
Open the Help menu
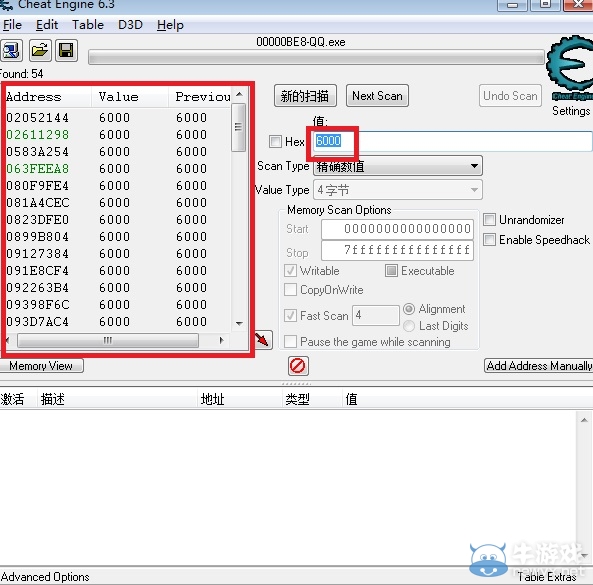point(170,25)
